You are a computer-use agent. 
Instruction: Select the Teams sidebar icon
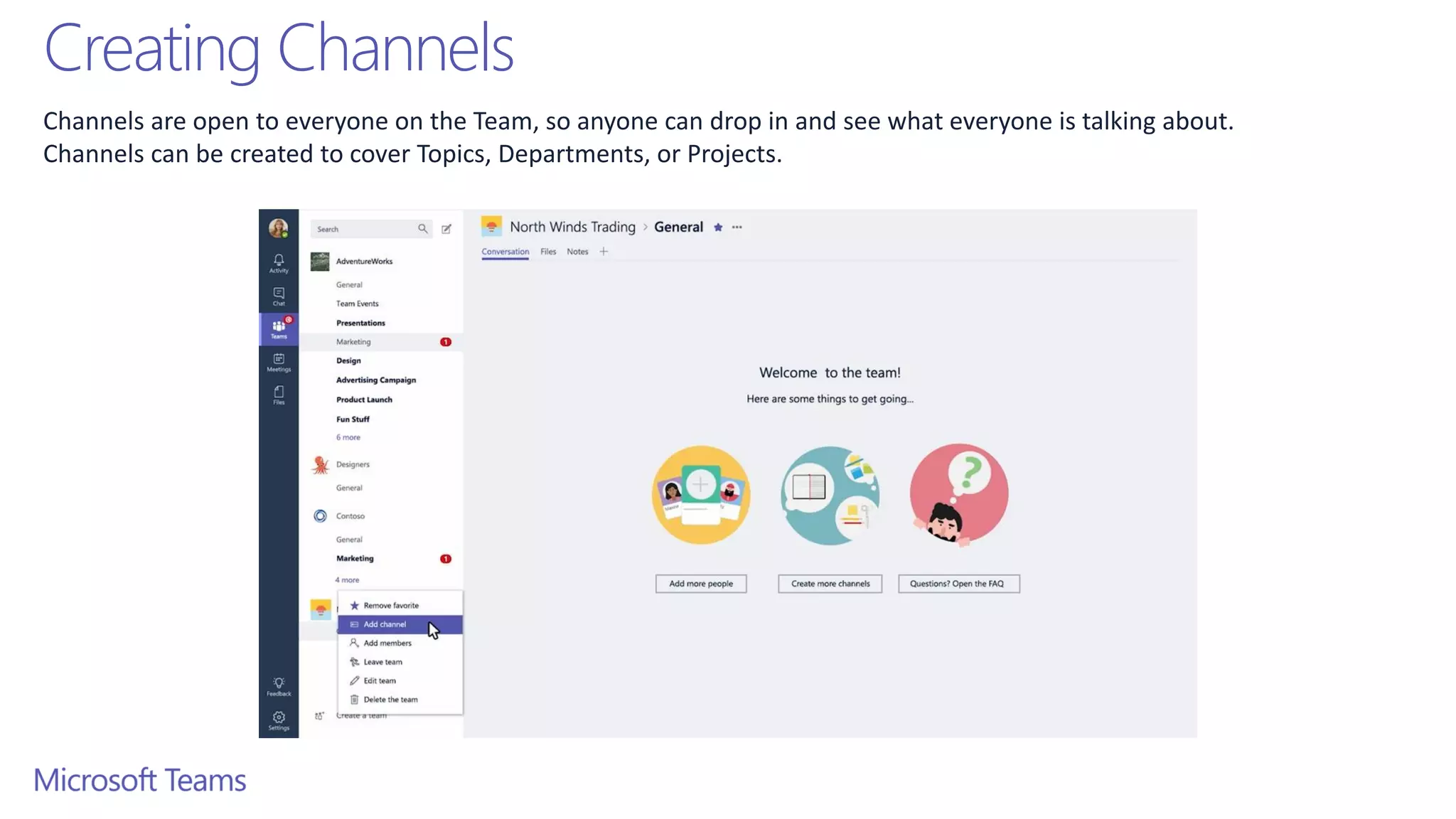279,328
